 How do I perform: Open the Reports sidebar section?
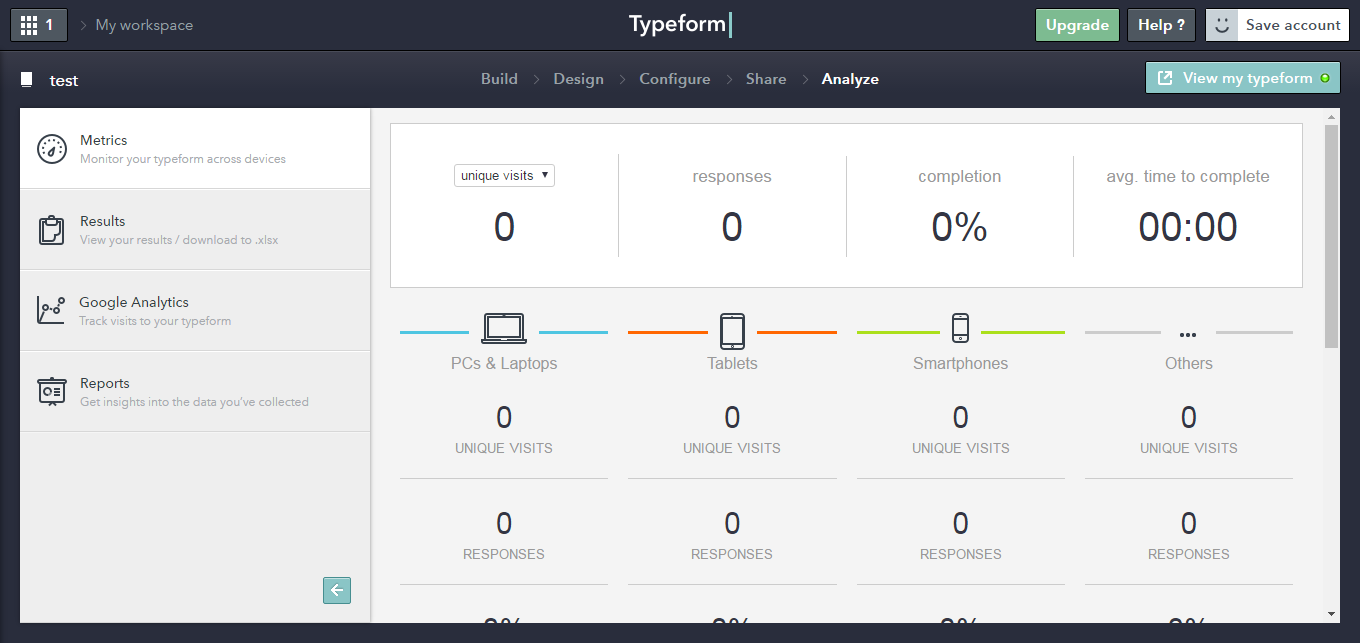click(x=195, y=391)
